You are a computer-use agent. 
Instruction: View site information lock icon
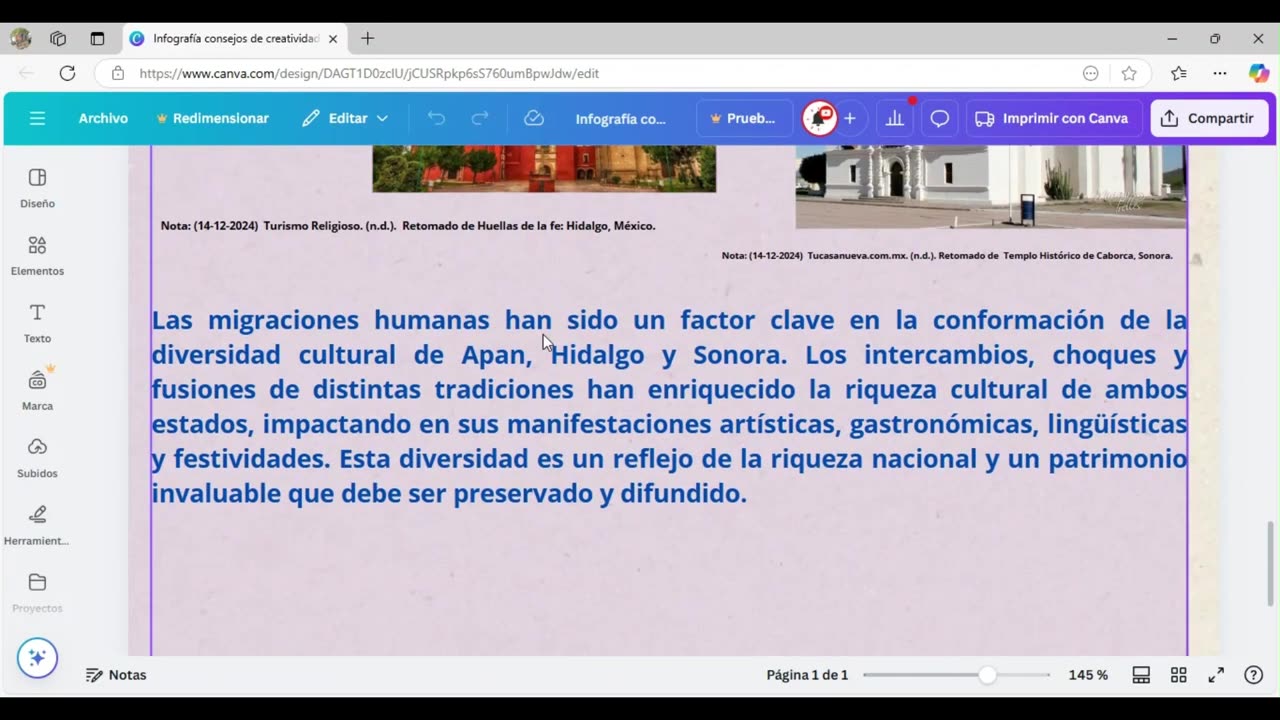coord(118,73)
